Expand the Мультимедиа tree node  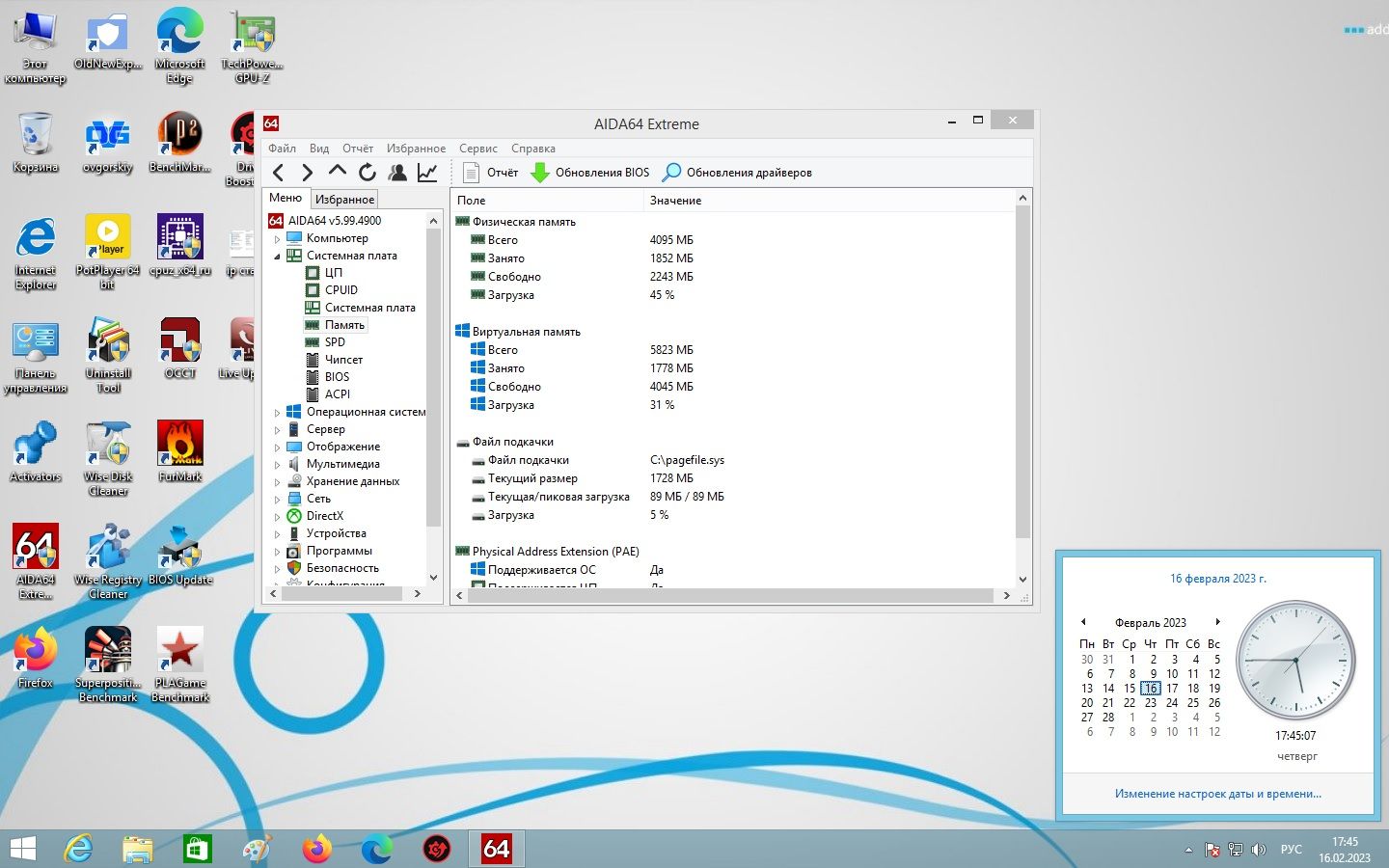tap(277, 464)
